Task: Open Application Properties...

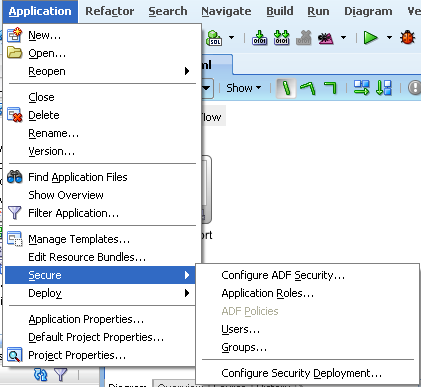Action: coord(100,319)
